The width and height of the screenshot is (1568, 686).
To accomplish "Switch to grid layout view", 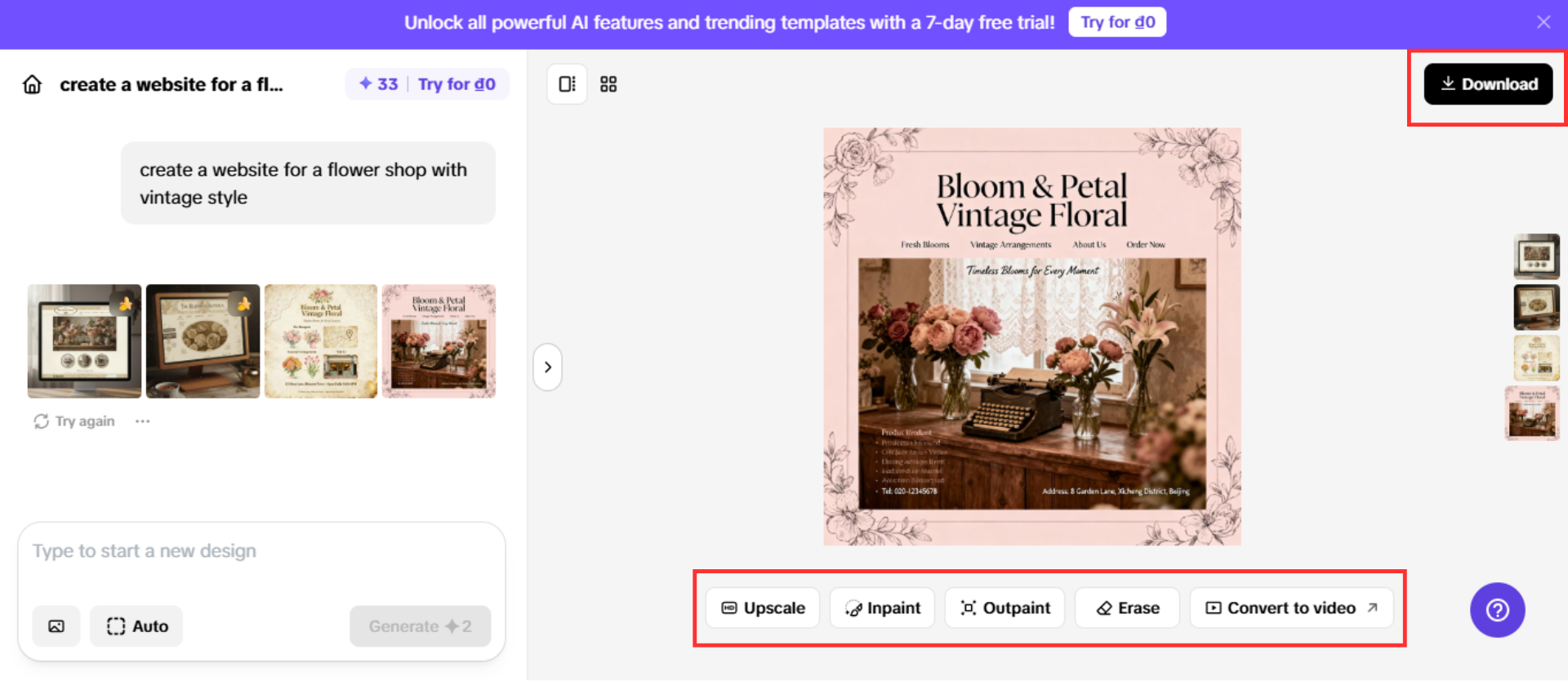I will (608, 84).
